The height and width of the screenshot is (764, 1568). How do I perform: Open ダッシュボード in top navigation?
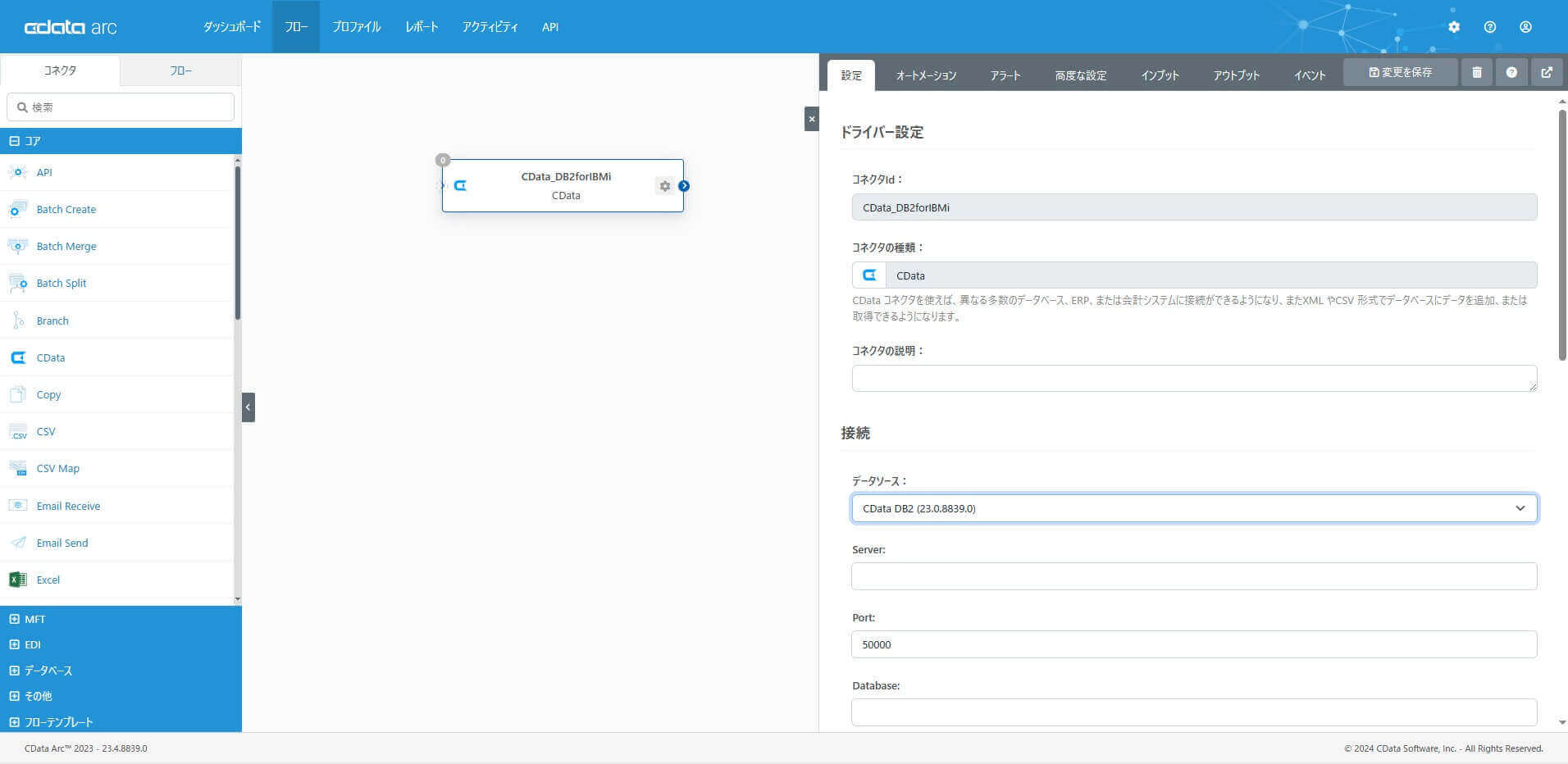[x=232, y=27]
